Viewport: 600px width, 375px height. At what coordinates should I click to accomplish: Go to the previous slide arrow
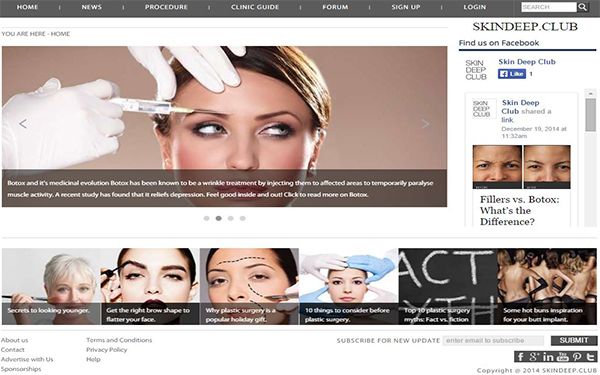23,124
